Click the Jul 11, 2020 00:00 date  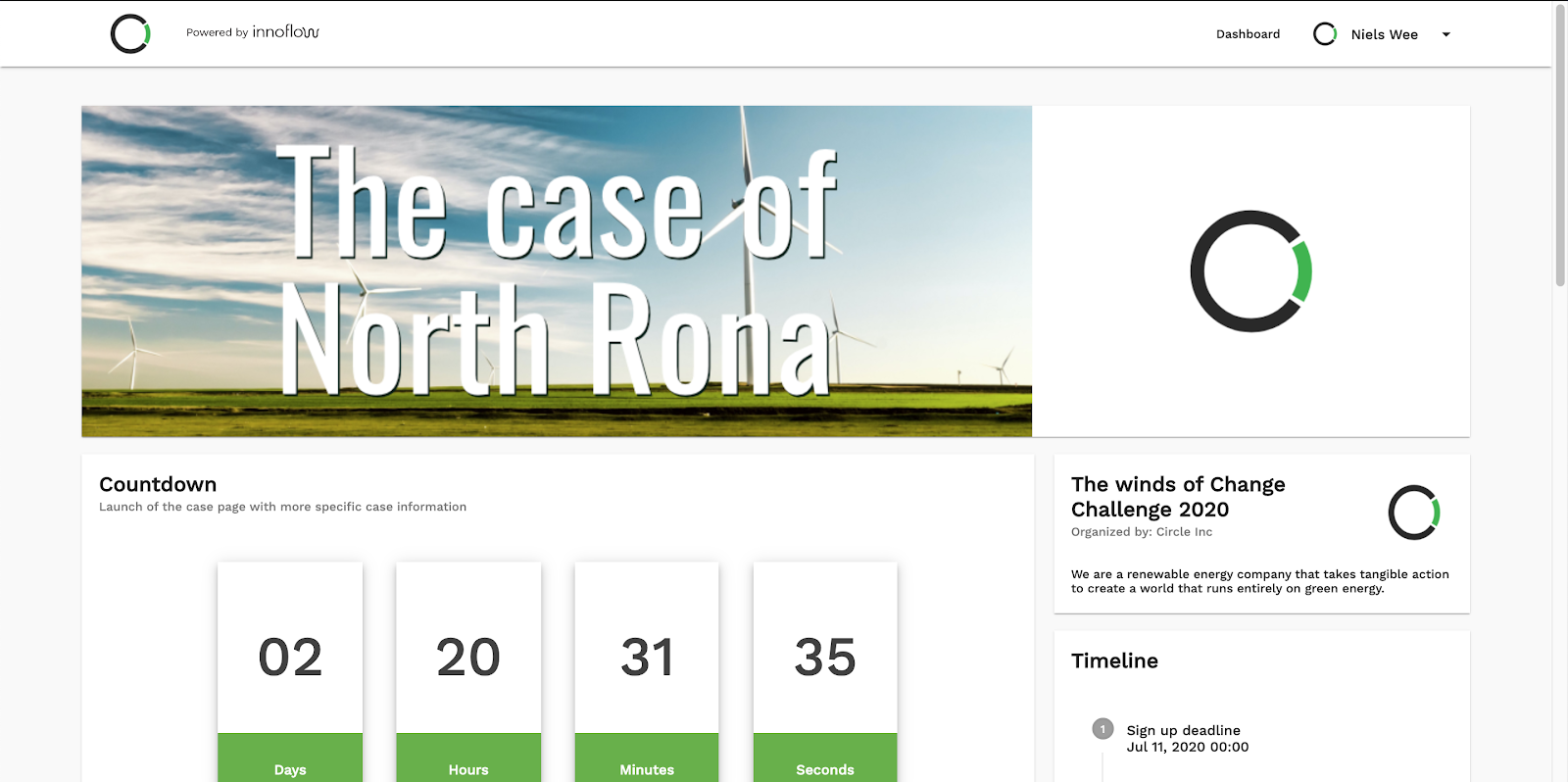pyautogui.click(x=1188, y=747)
